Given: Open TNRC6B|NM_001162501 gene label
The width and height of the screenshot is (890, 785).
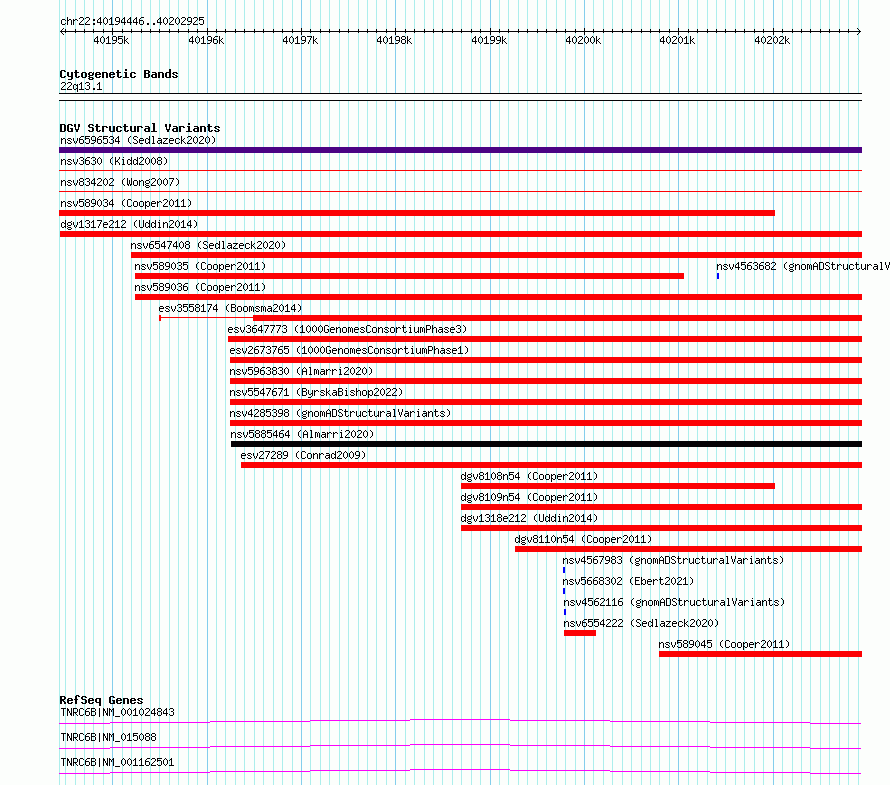Looking at the screenshot, I should click(x=117, y=762).
